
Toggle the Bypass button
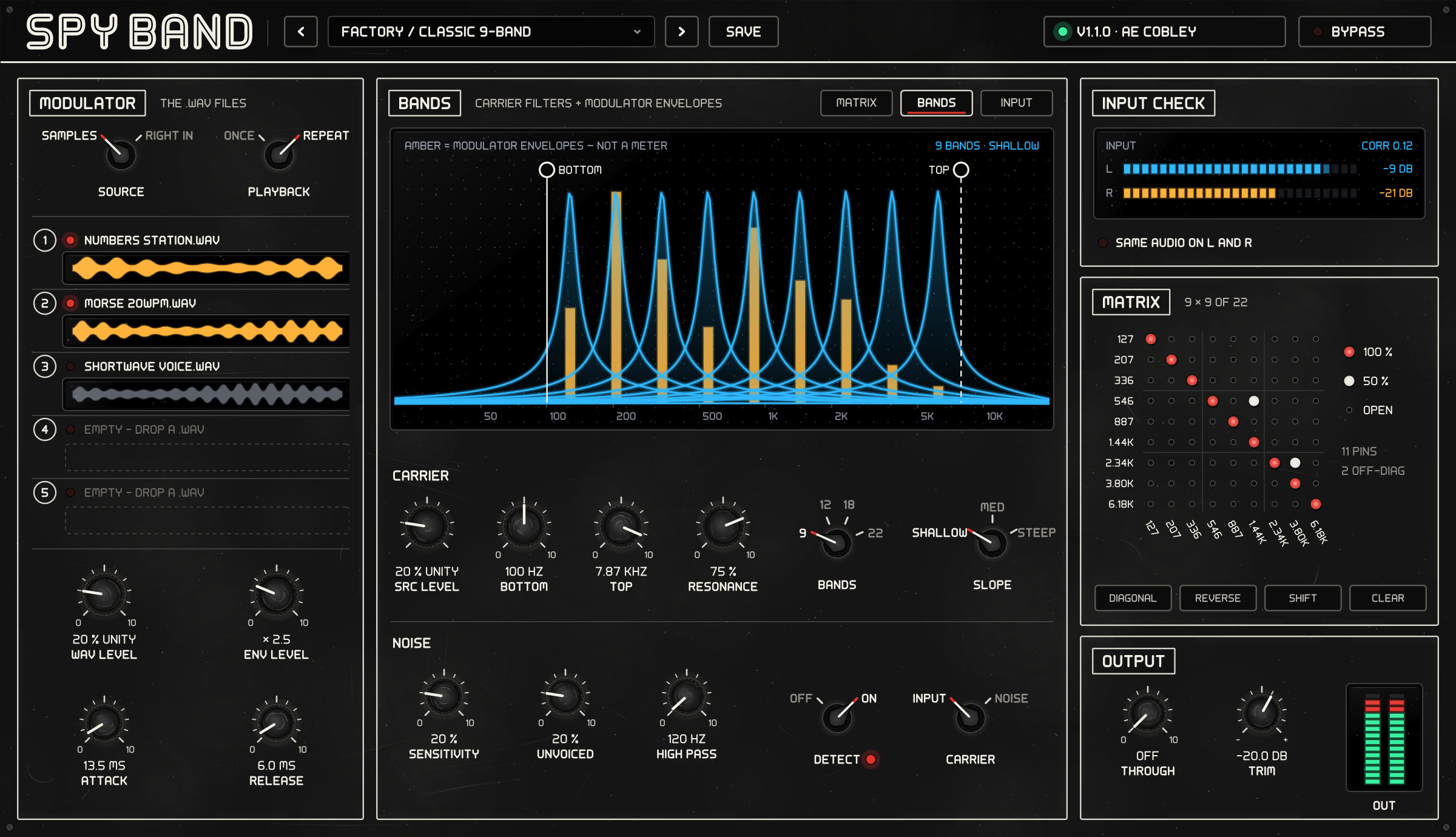click(x=1364, y=32)
